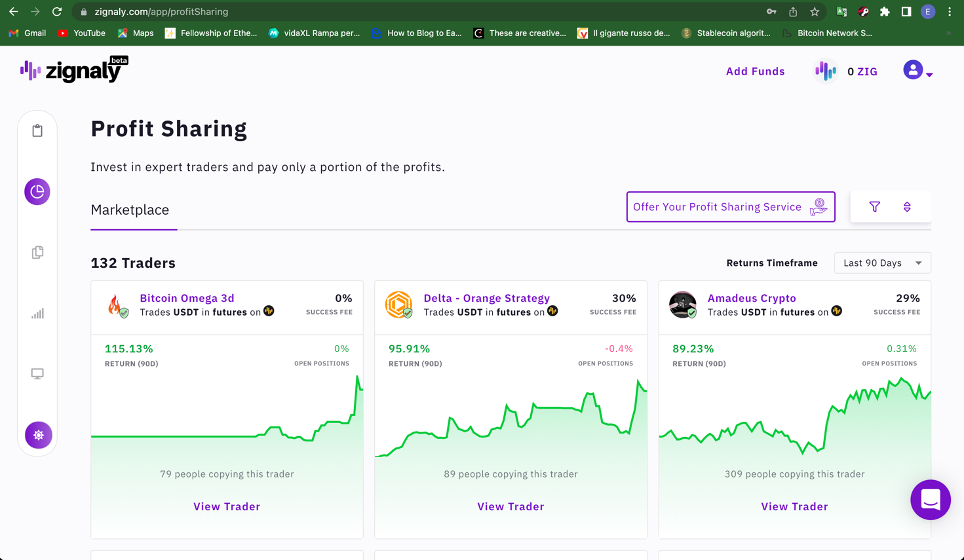This screenshot has width=964, height=560.
Task: Click ZIG token balance icon
Action: (x=825, y=71)
